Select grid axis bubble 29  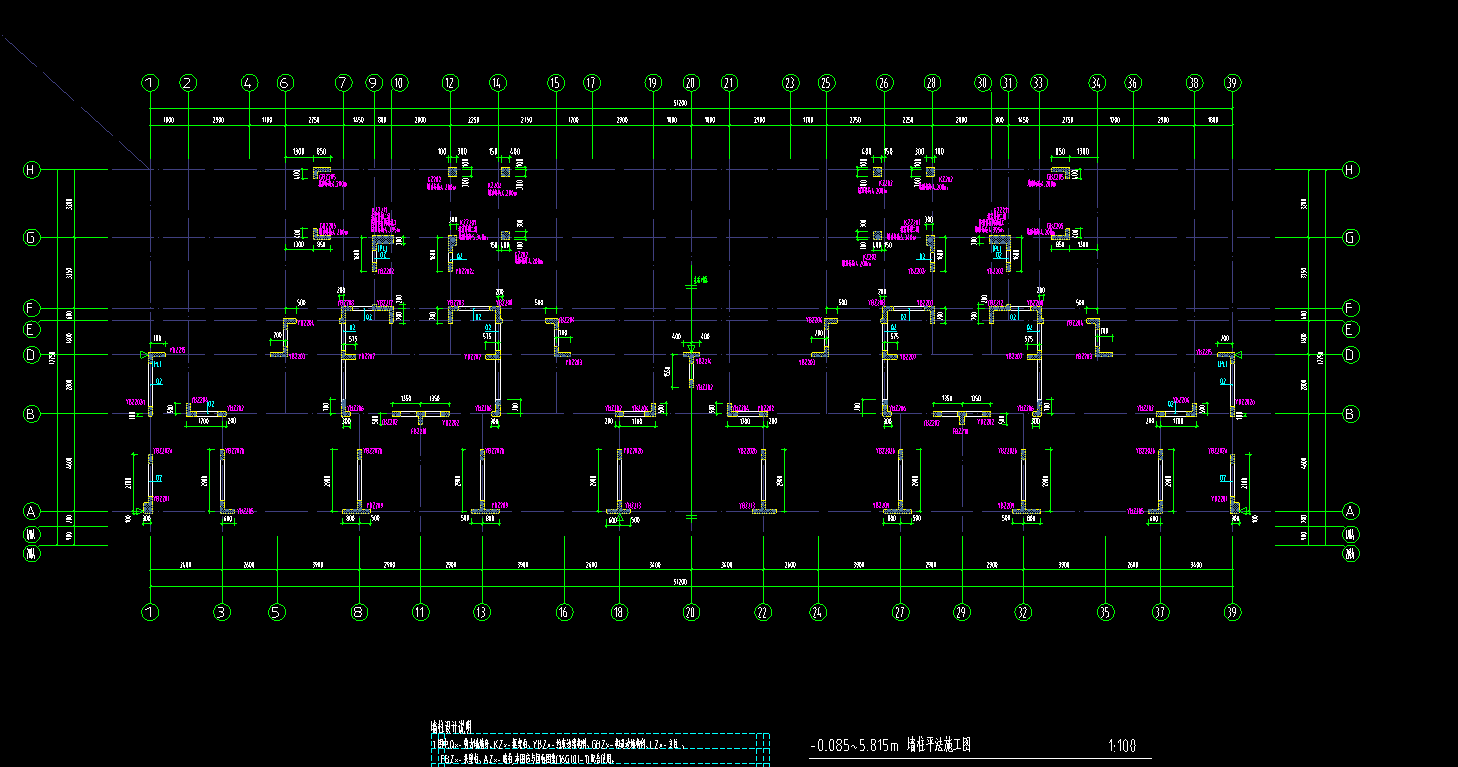[x=962, y=612]
